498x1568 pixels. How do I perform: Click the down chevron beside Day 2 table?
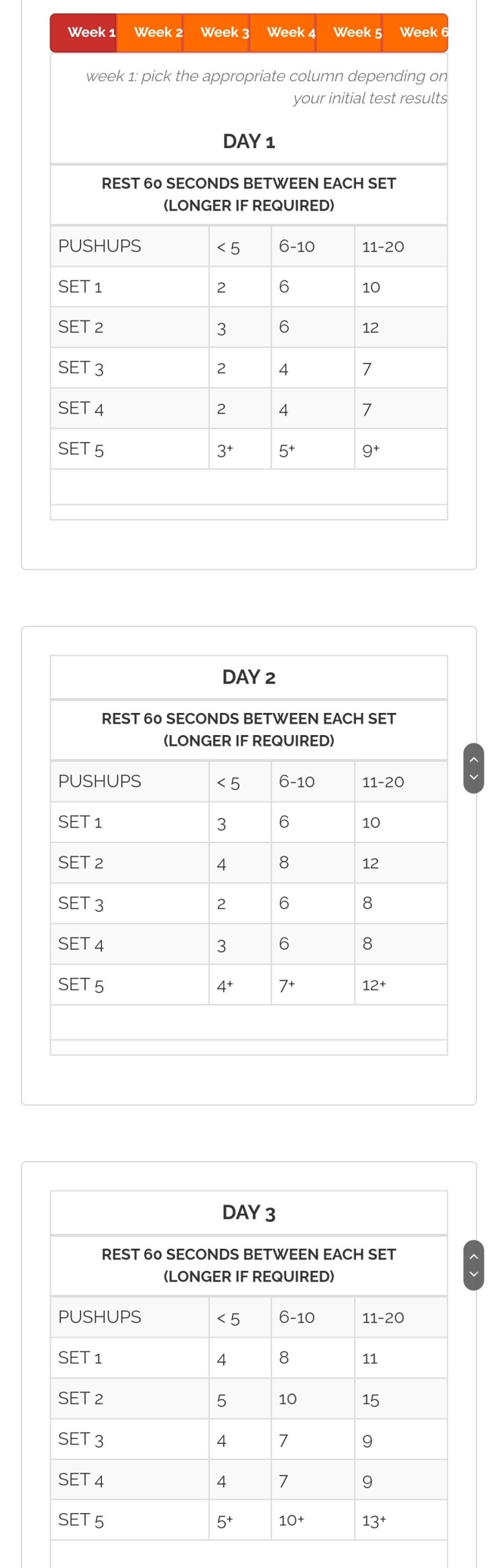click(474, 777)
